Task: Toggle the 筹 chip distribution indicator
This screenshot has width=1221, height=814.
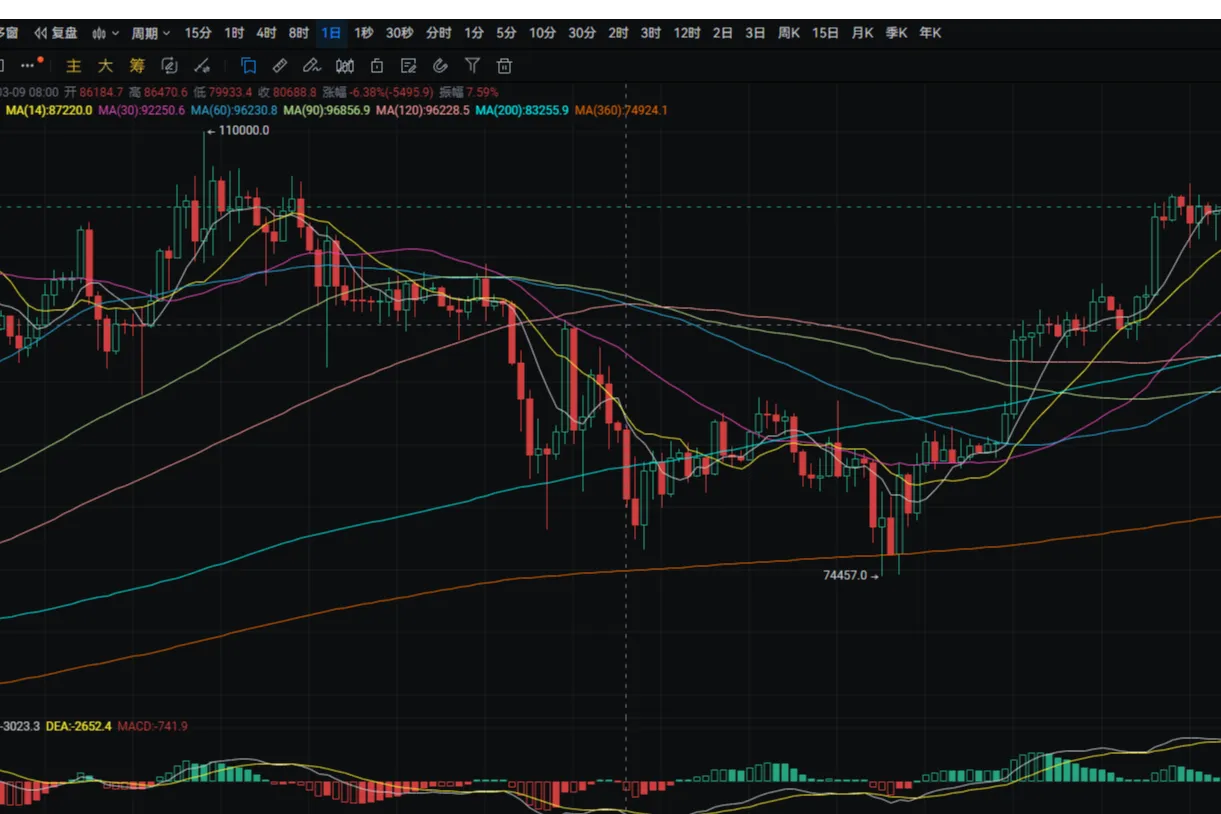Action: point(137,66)
